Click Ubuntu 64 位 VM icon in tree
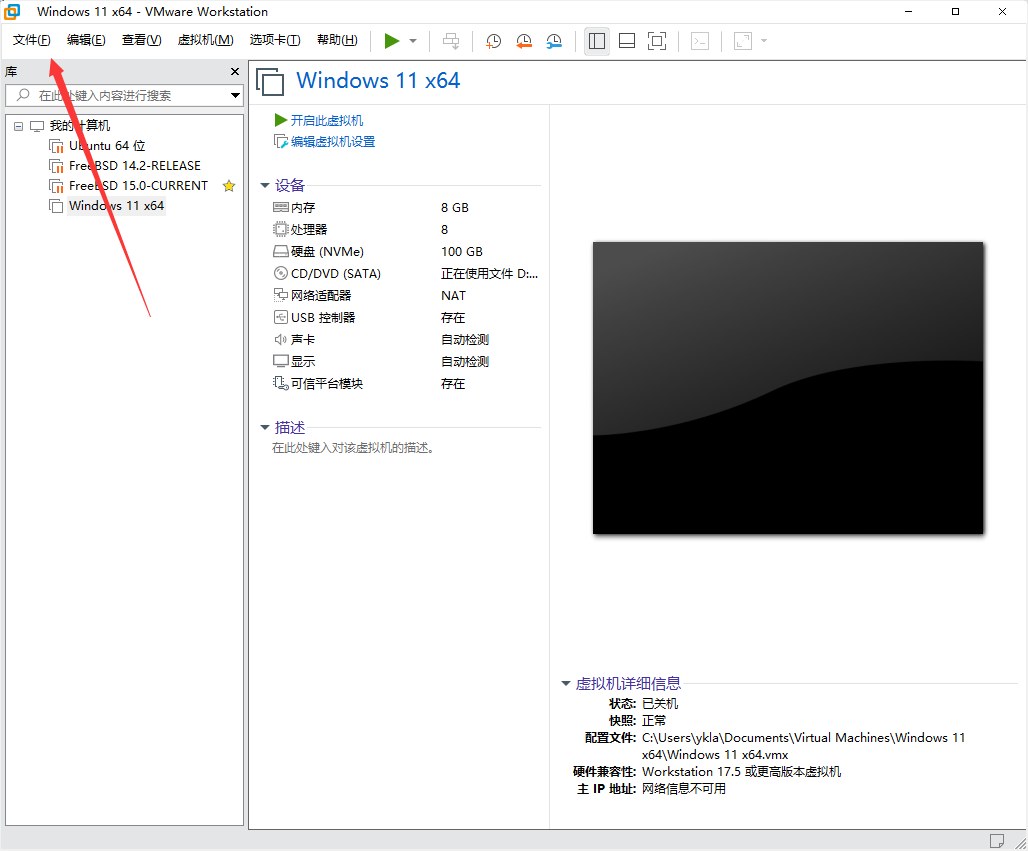Image resolution: width=1028 pixels, height=851 pixels. [56, 146]
